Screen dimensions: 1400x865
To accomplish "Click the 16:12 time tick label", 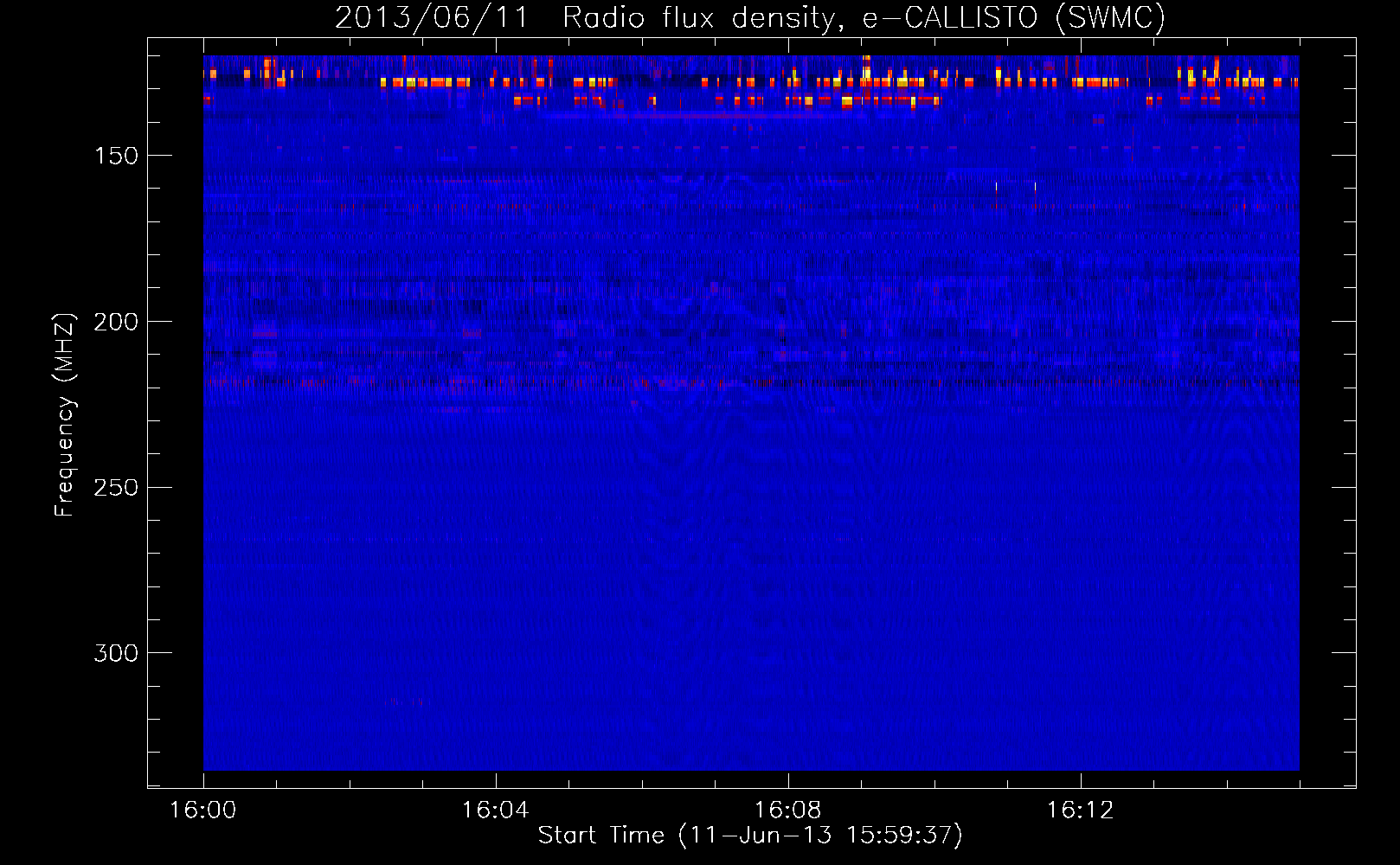I will pos(1081,811).
